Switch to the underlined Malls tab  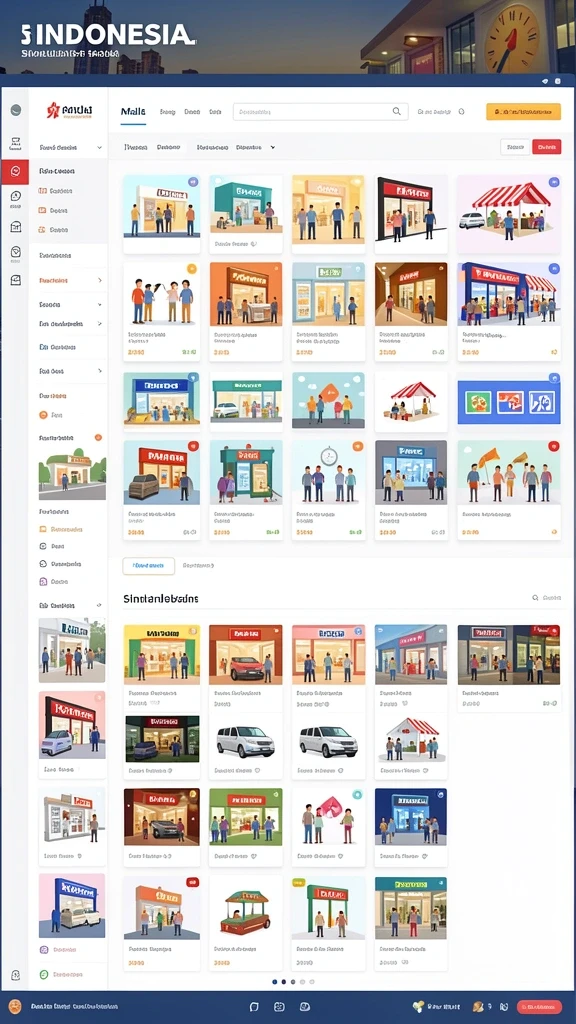[x=133, y=112]
